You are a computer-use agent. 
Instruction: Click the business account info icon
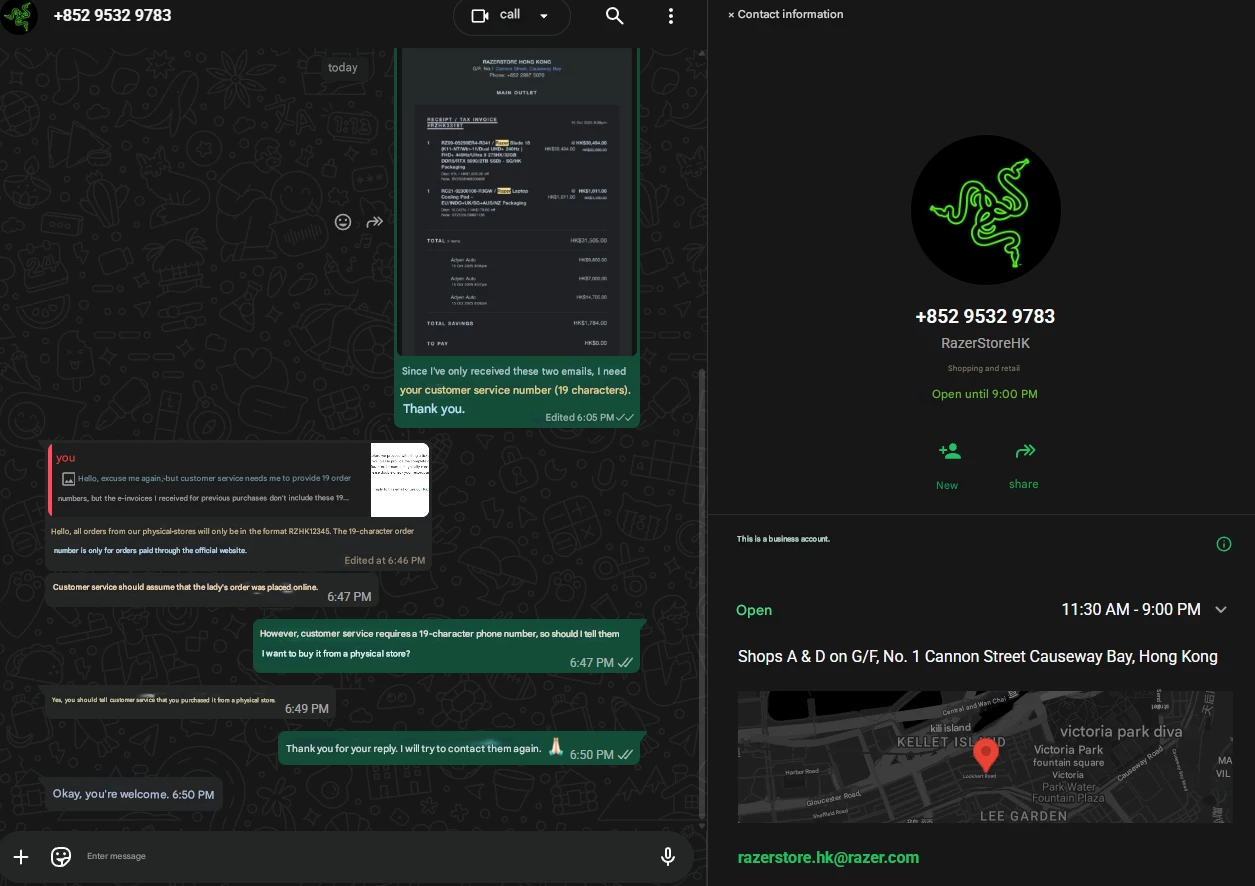[1224, 545]
